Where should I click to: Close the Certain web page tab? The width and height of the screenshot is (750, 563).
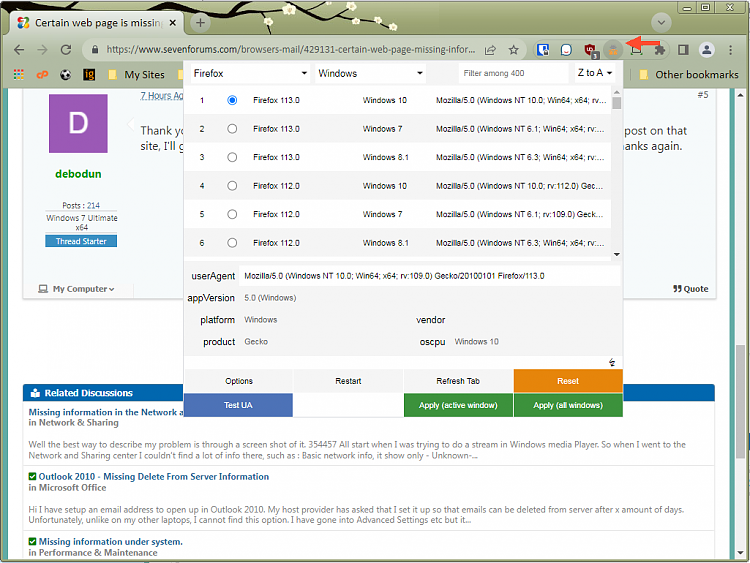coord(173,22)
